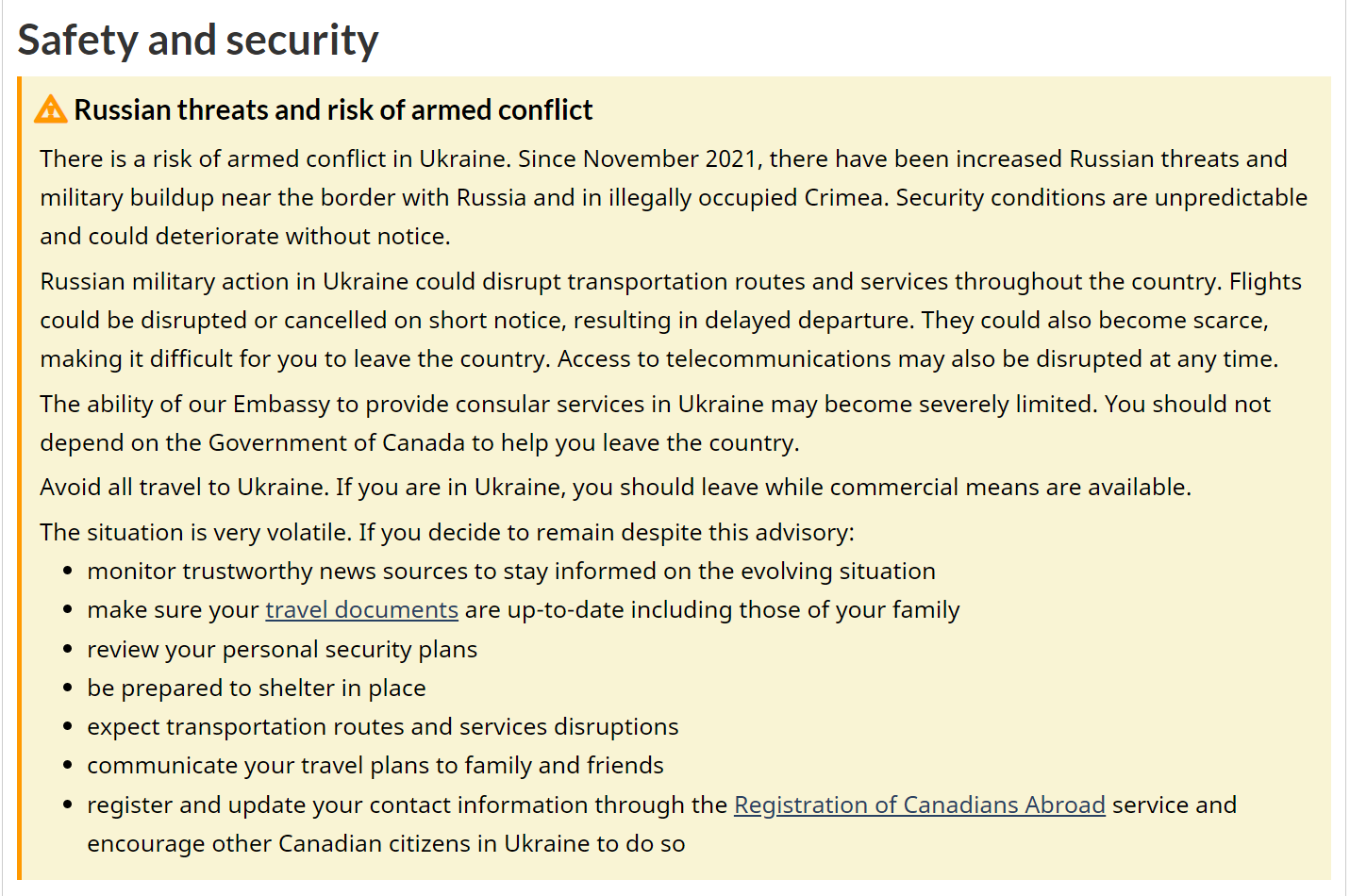Screen dimensions: 1350x896
Task: Click the "be prepared to shelter in place" bullet
Action: point(256,689)
